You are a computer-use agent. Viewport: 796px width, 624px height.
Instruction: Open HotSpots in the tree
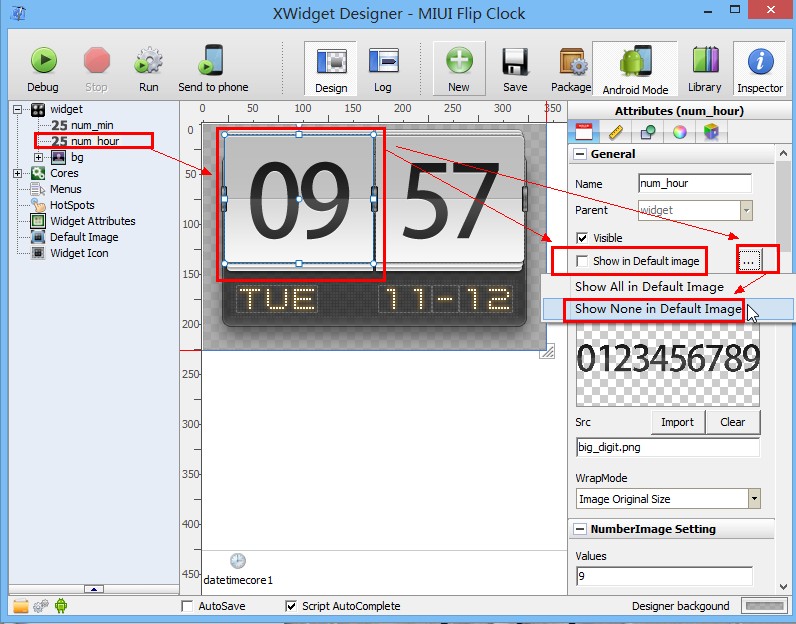72,205
